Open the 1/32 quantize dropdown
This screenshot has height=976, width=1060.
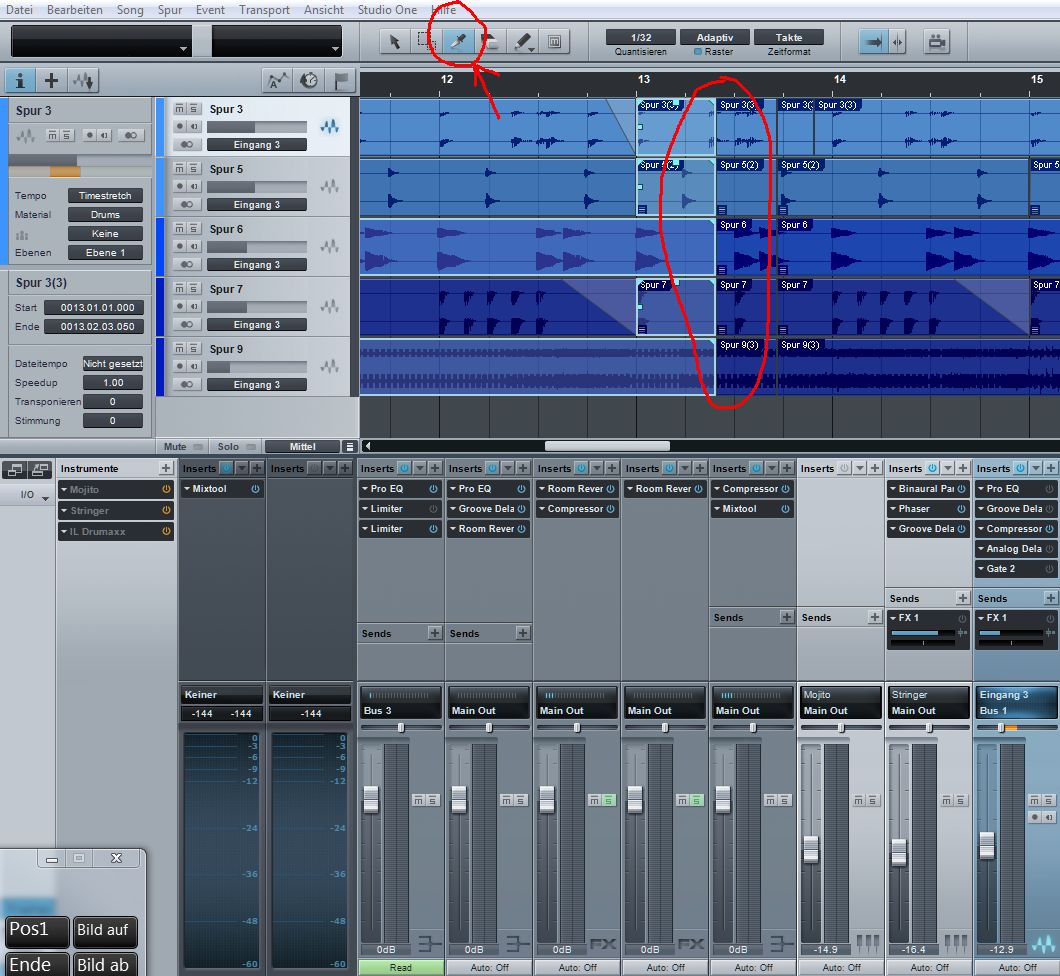point(641,38)
